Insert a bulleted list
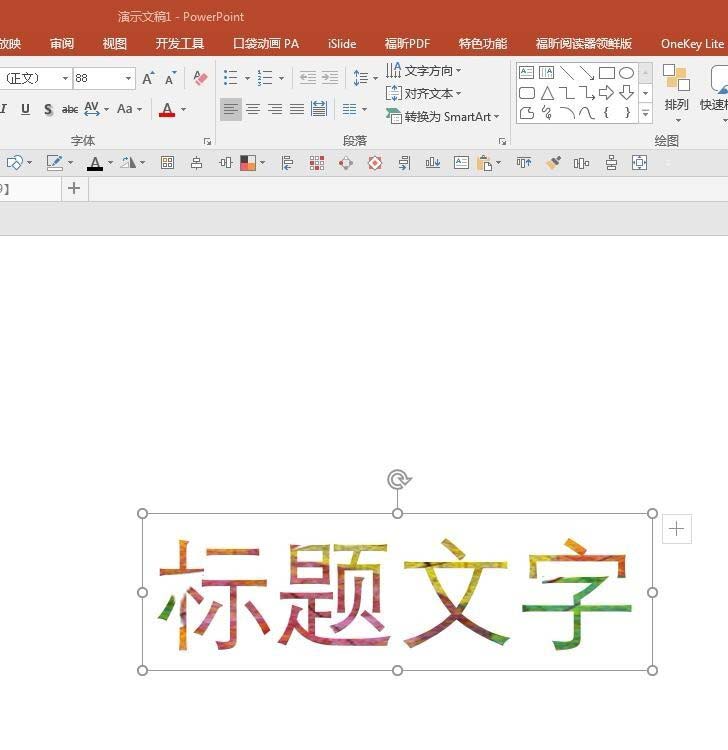 pyautogui.click(x=231, y=77)
